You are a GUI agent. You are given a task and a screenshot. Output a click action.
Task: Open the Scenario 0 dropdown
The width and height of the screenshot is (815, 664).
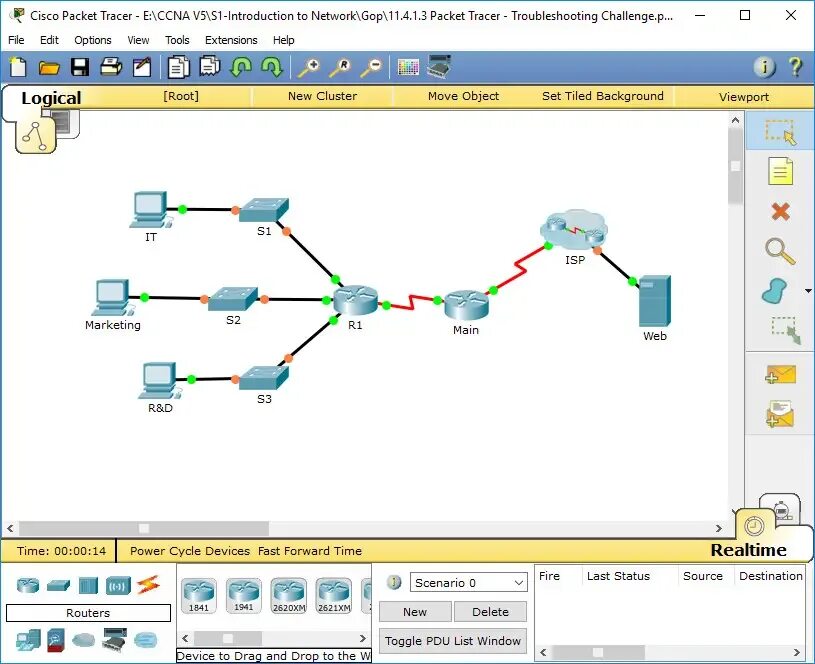467,582
